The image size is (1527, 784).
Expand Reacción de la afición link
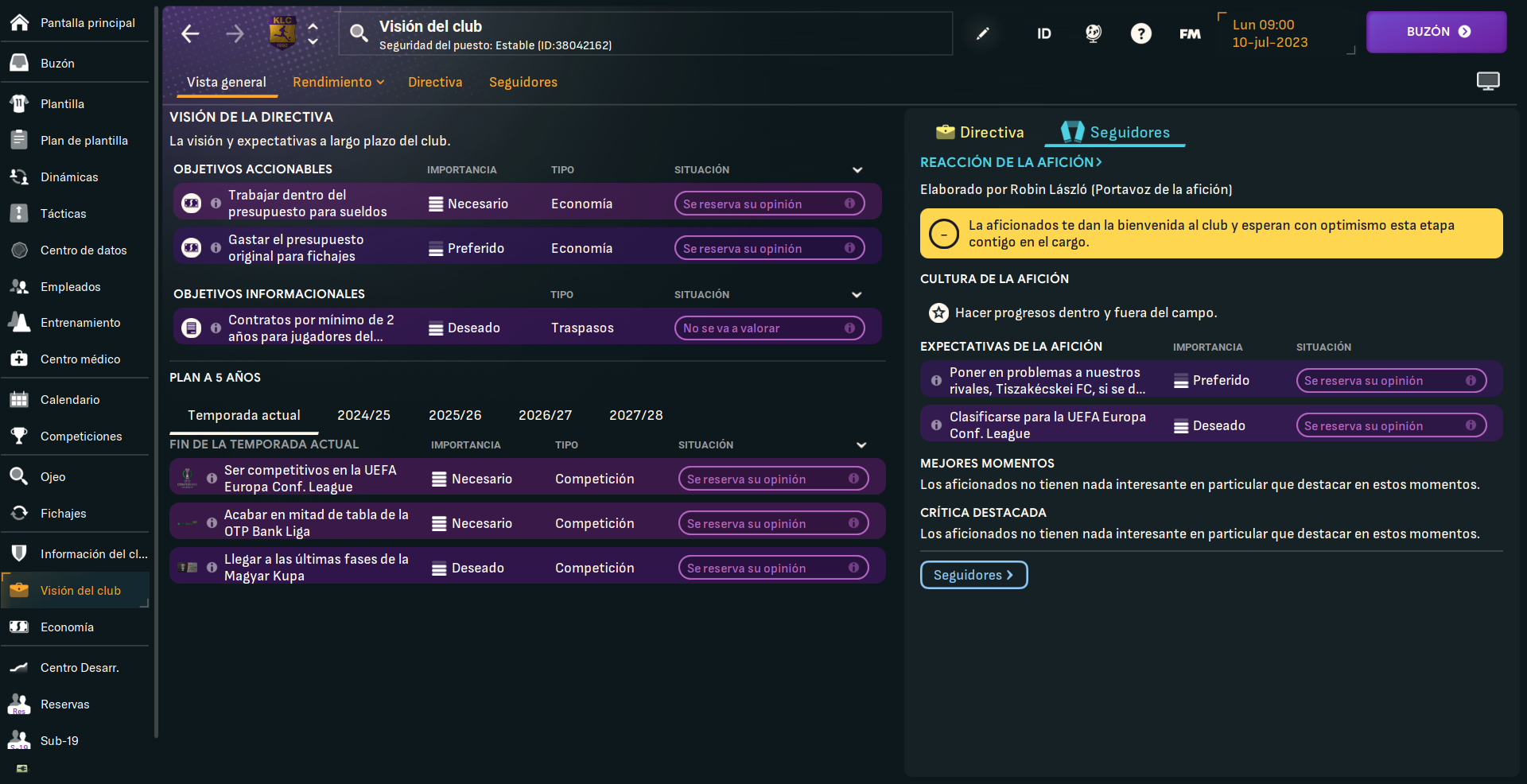(x=1011, y=162)
